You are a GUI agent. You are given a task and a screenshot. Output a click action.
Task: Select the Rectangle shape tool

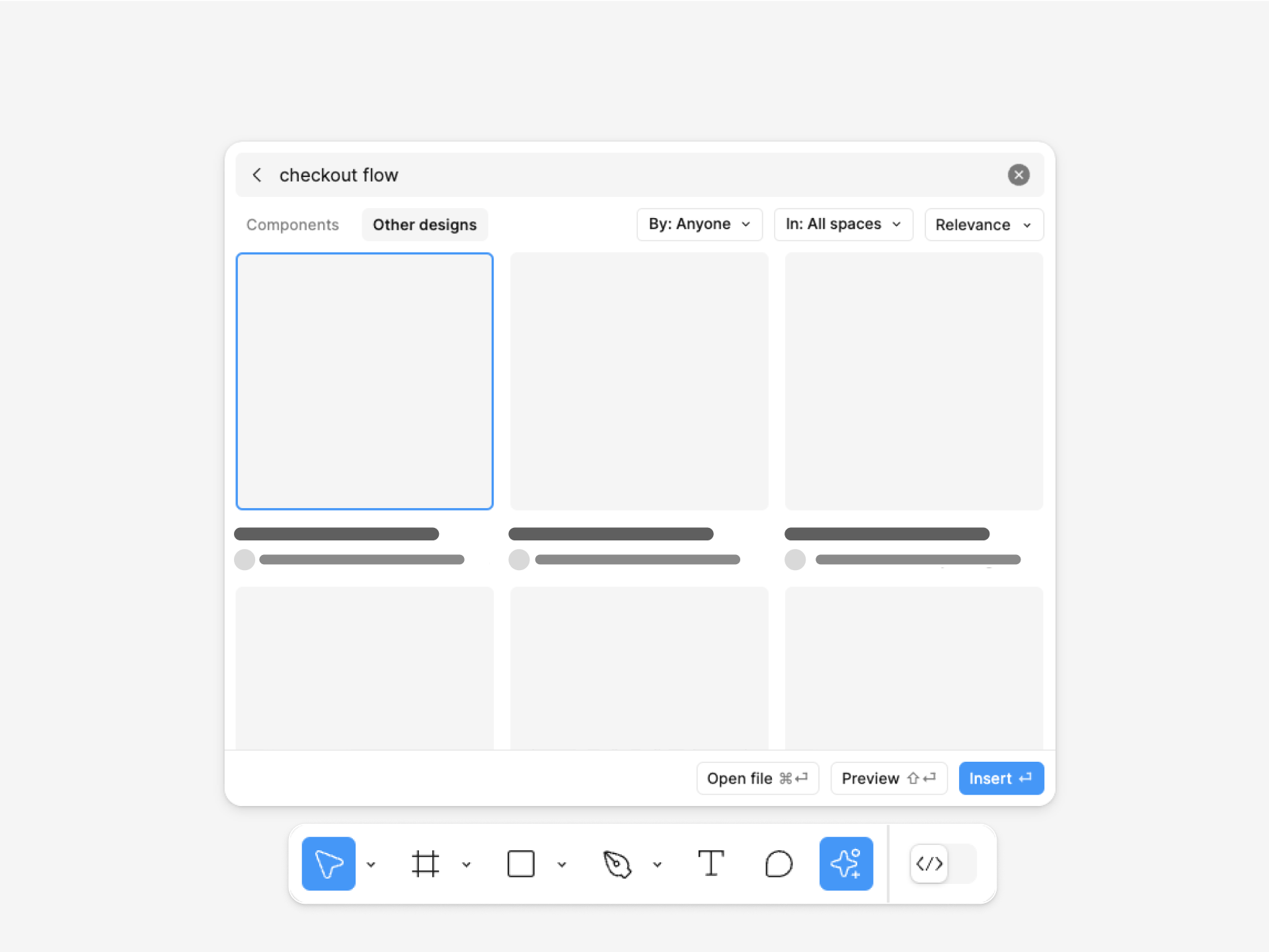[521, 863]
